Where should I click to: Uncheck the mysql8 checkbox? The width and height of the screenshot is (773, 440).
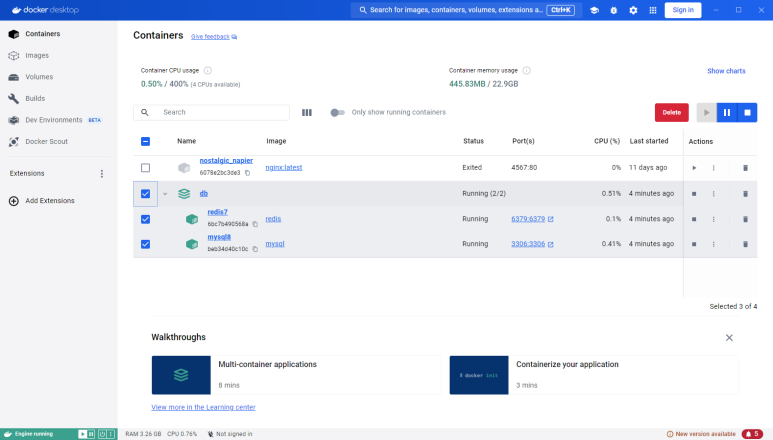point(145,244)
